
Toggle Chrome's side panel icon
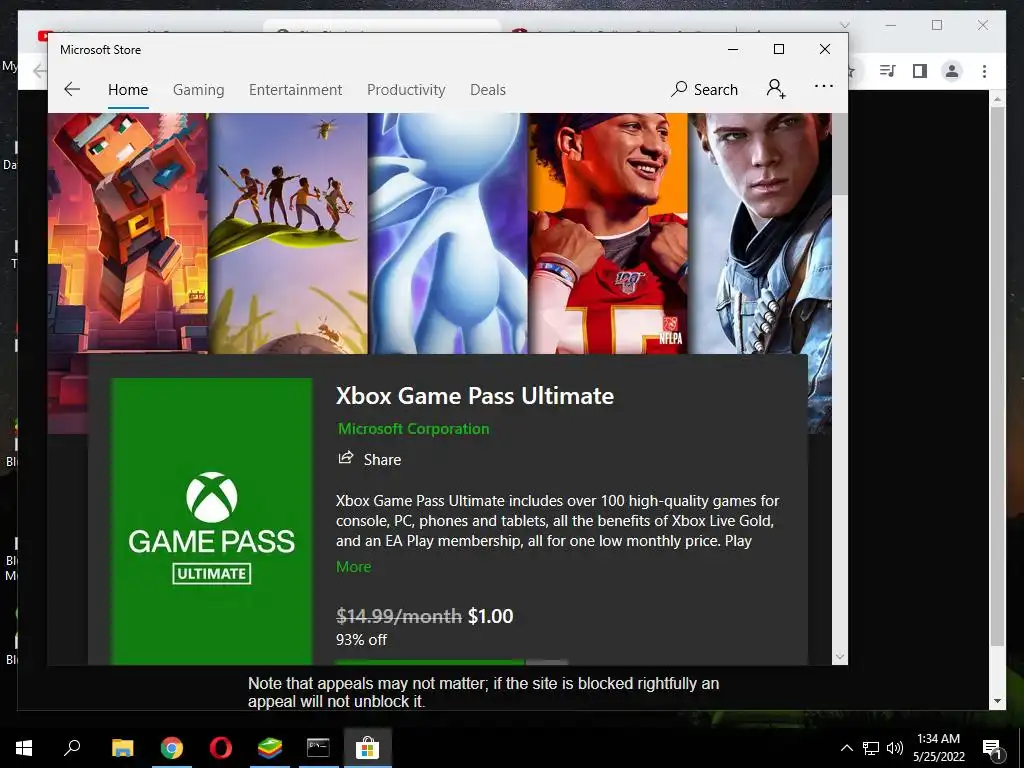[920, 71]
